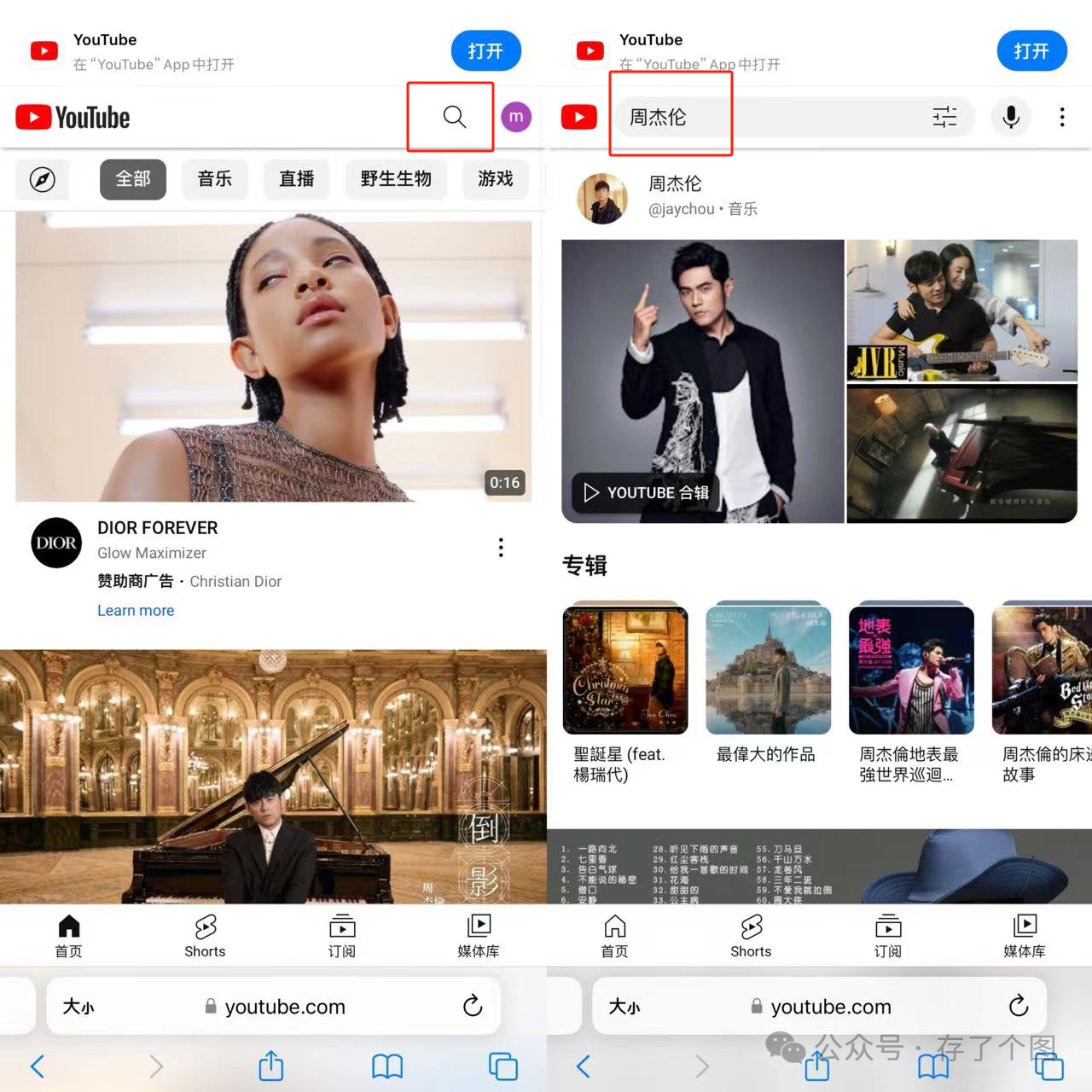Open the 媒体库 library icon
This screenshot has height=1092, width=1092.
[x=479, y=935]
